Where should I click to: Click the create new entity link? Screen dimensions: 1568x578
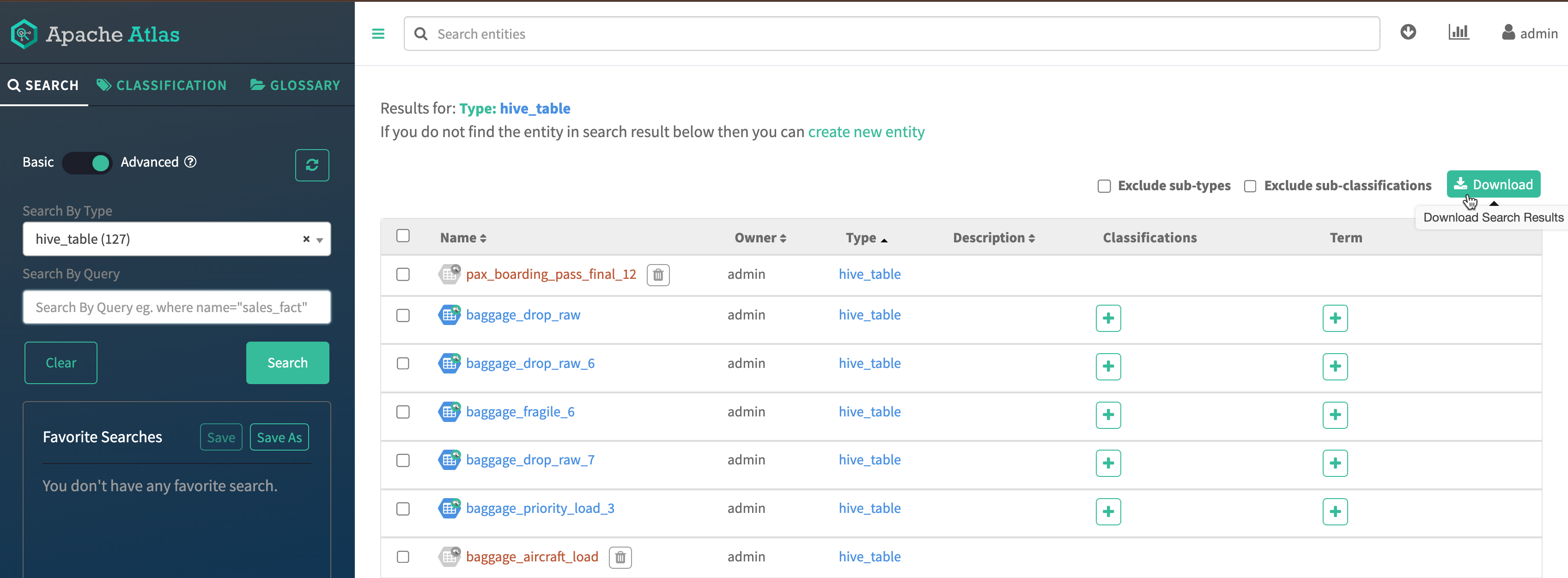tap(866, 132)
